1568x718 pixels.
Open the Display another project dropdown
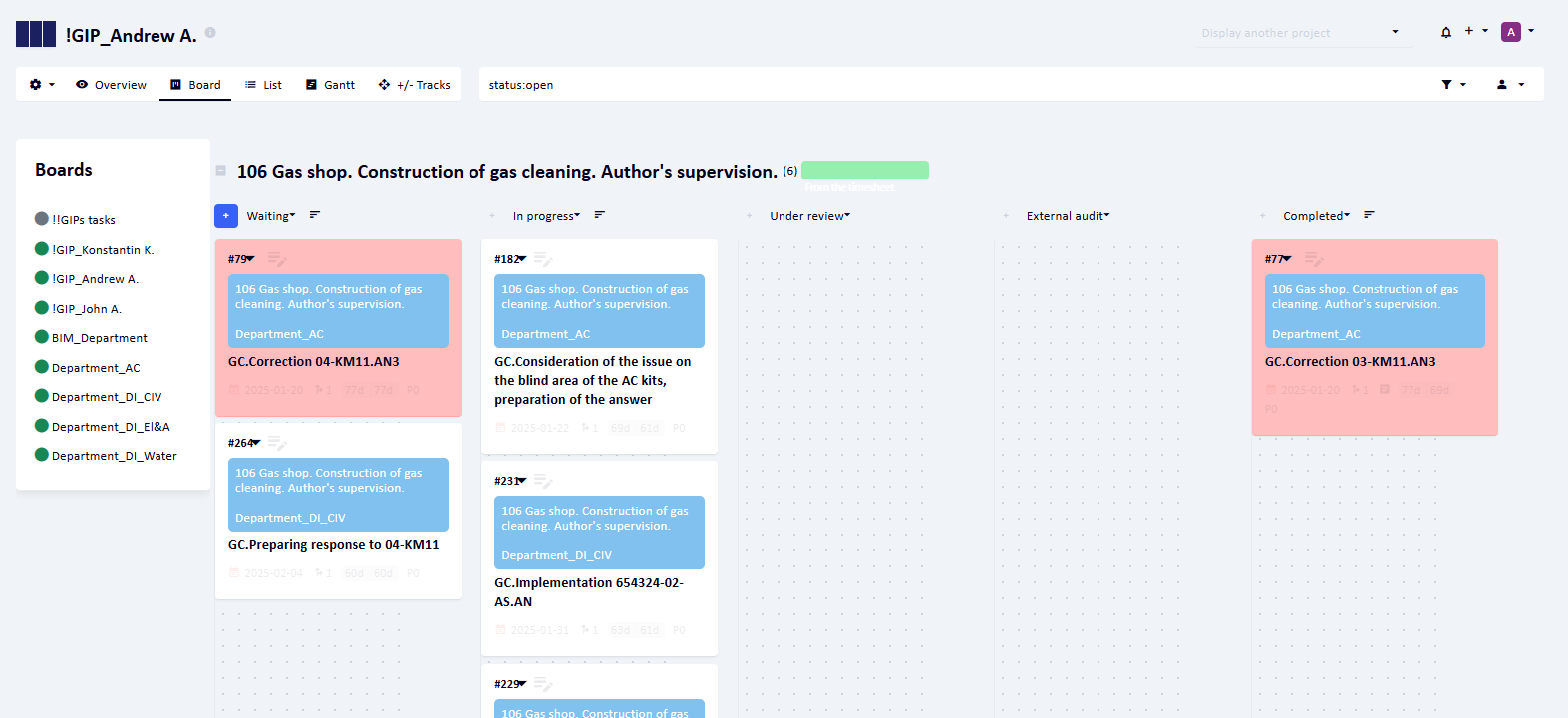pos(1302,33)
